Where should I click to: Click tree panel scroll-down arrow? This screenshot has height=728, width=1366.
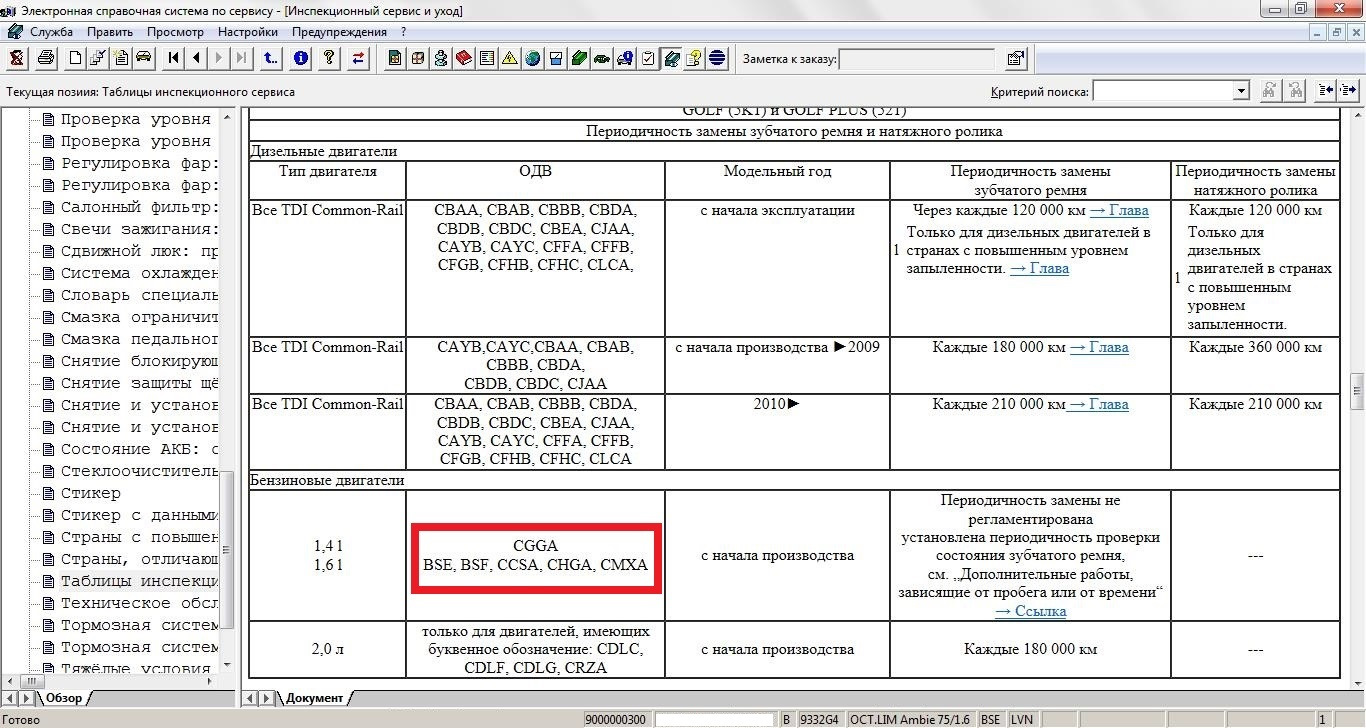click(227, 665)
